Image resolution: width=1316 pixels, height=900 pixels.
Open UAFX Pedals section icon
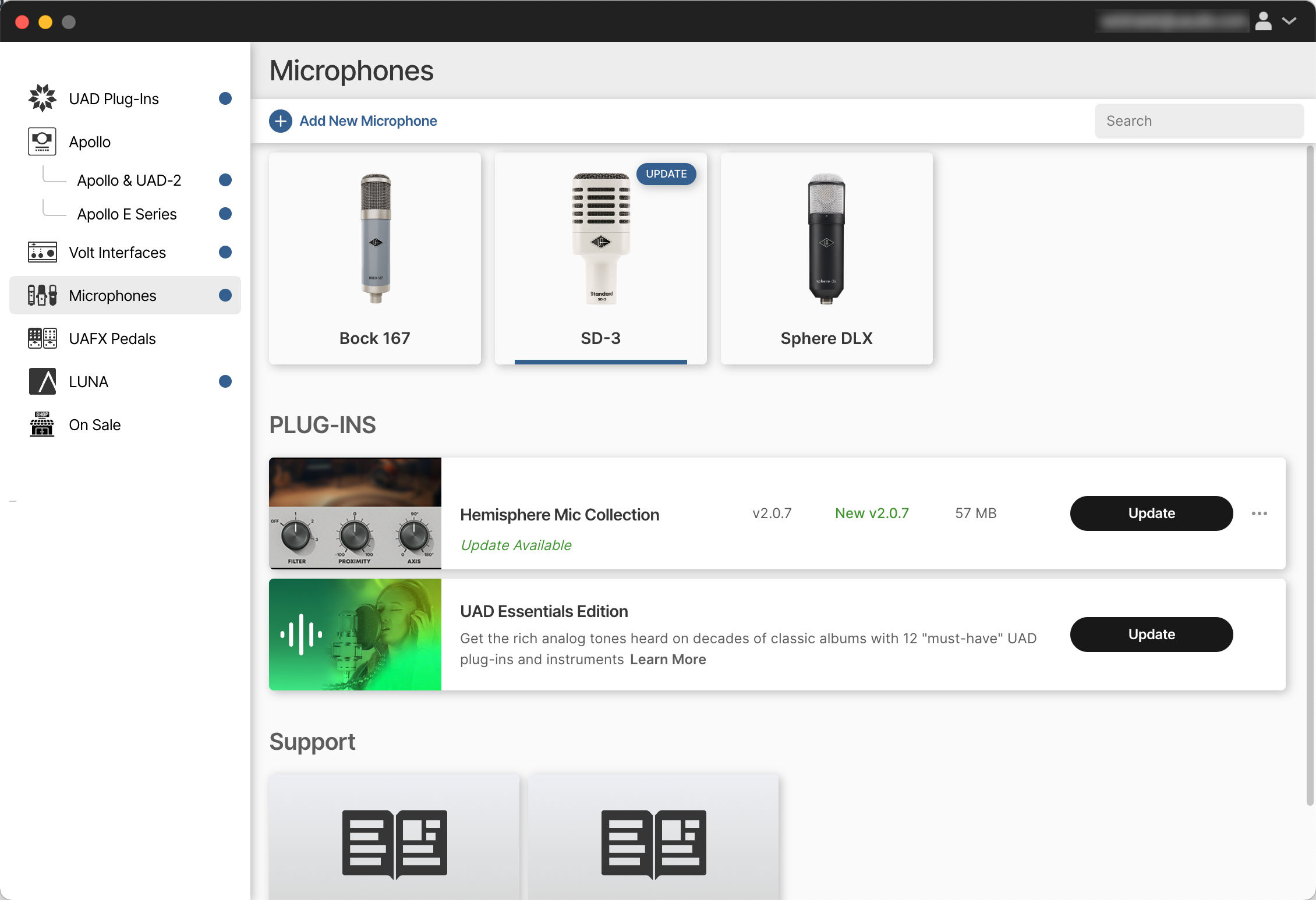[41, 338]
